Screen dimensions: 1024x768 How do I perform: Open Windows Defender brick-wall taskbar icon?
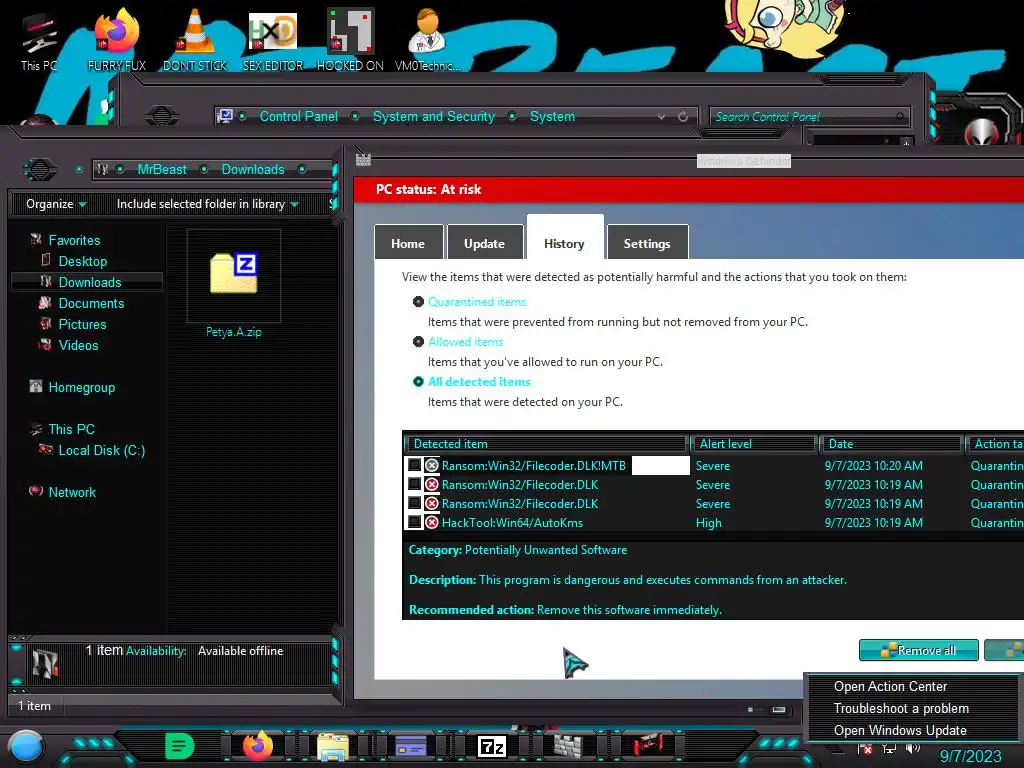click(568, 745)
